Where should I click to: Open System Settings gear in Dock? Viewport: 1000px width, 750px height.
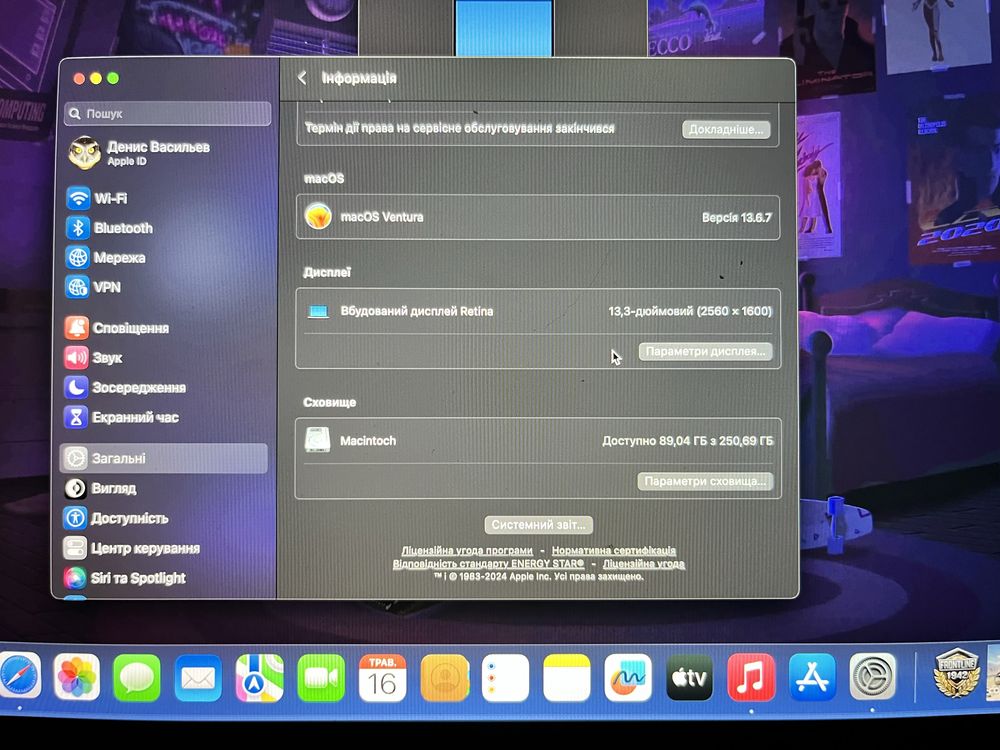(x=872, y=677)
